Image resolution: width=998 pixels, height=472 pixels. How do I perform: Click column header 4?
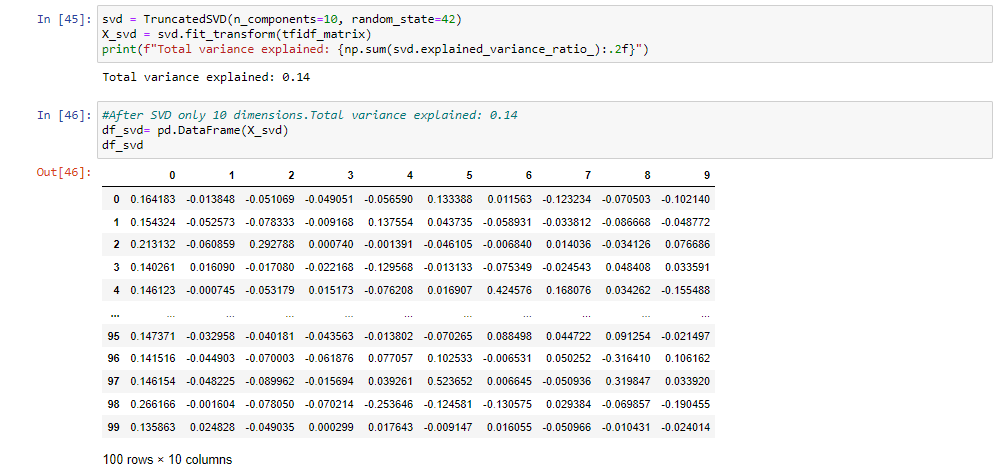click(x=410, y=175)
